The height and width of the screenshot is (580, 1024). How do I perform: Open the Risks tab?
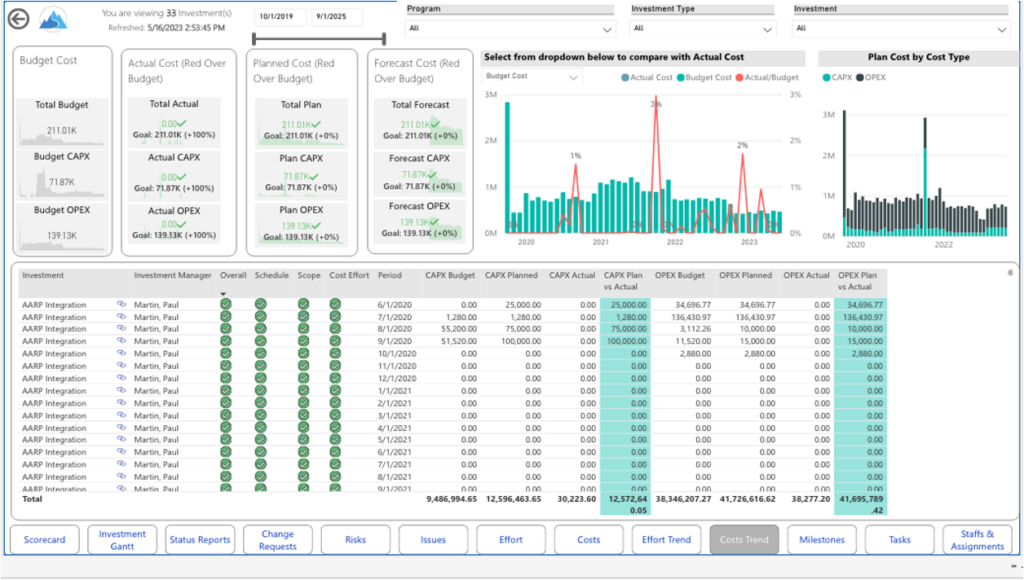coord(355,540)
